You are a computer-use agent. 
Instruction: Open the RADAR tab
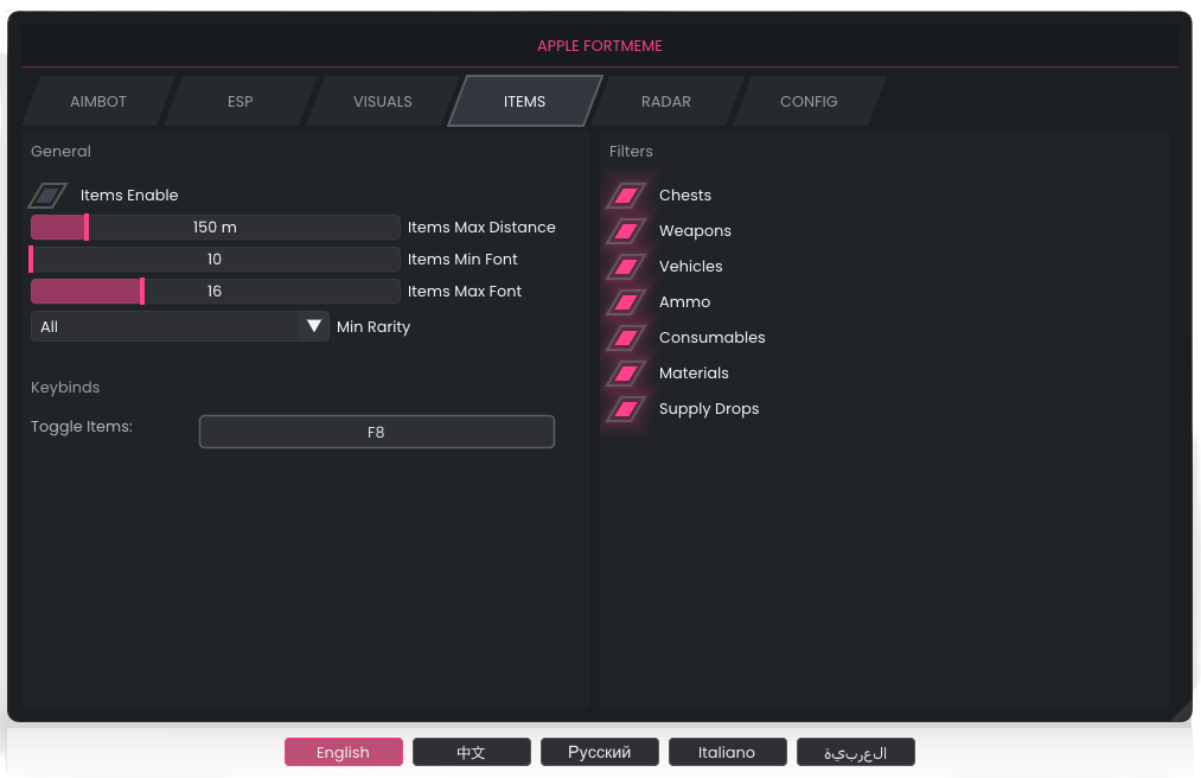click(666, 102)
